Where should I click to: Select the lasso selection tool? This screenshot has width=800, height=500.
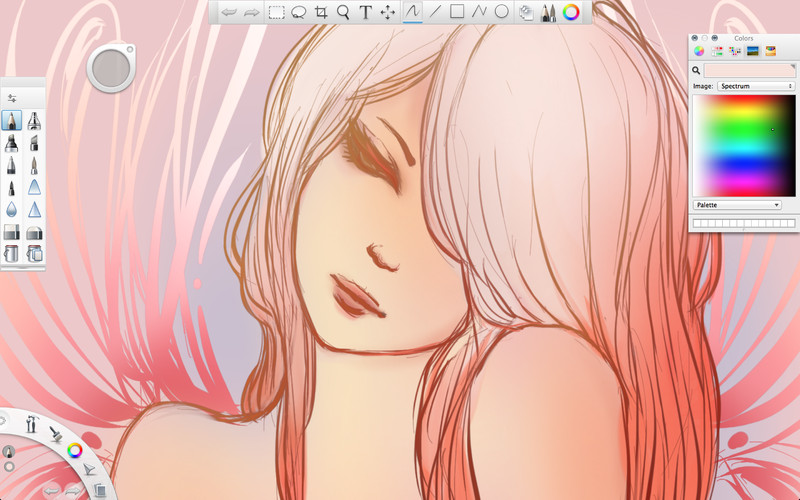tap(298, 12)
